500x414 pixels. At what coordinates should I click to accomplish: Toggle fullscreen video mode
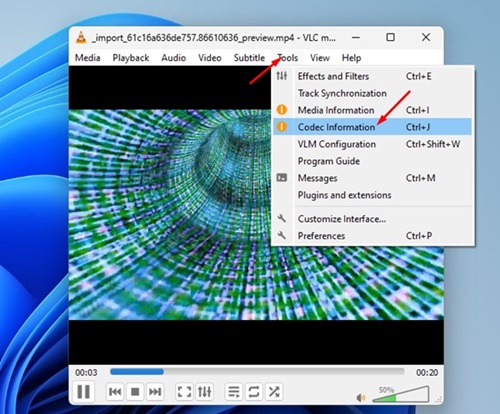point(184,392)
